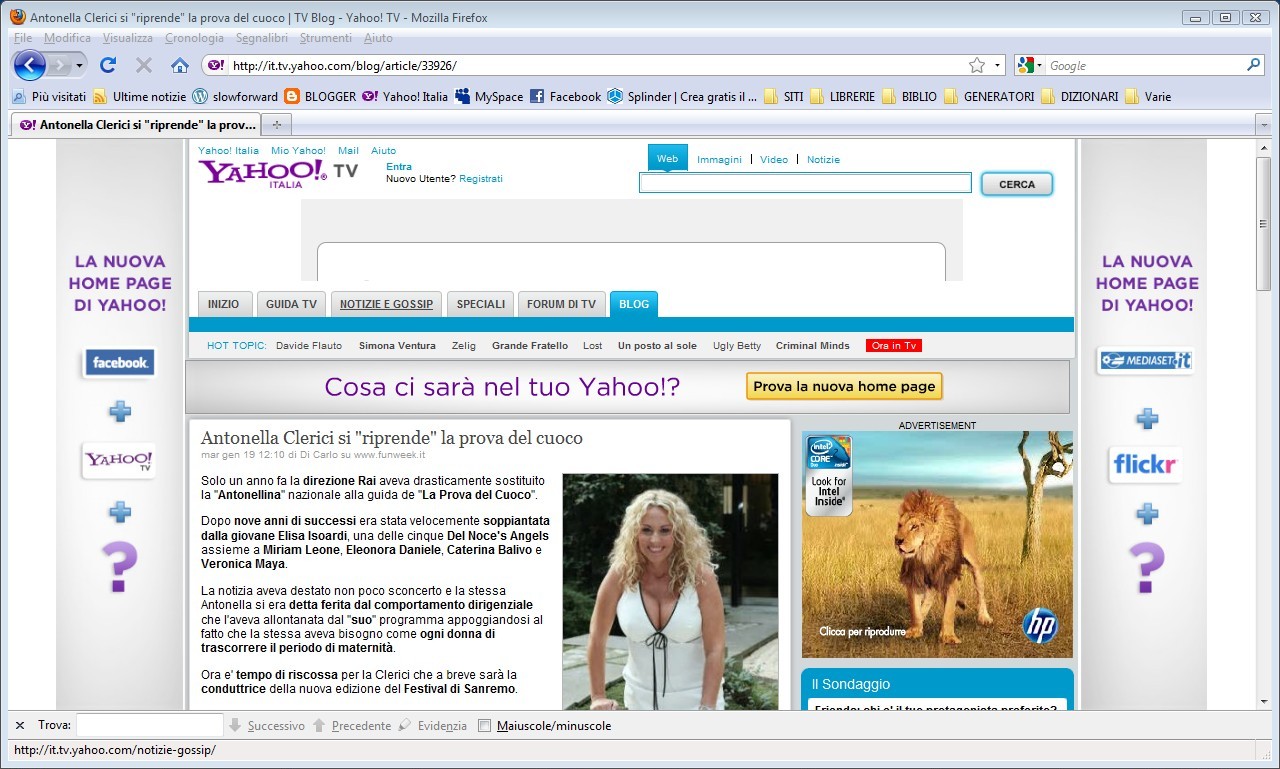Open the Ultime notizie RSS bookmark

point(140,97)
